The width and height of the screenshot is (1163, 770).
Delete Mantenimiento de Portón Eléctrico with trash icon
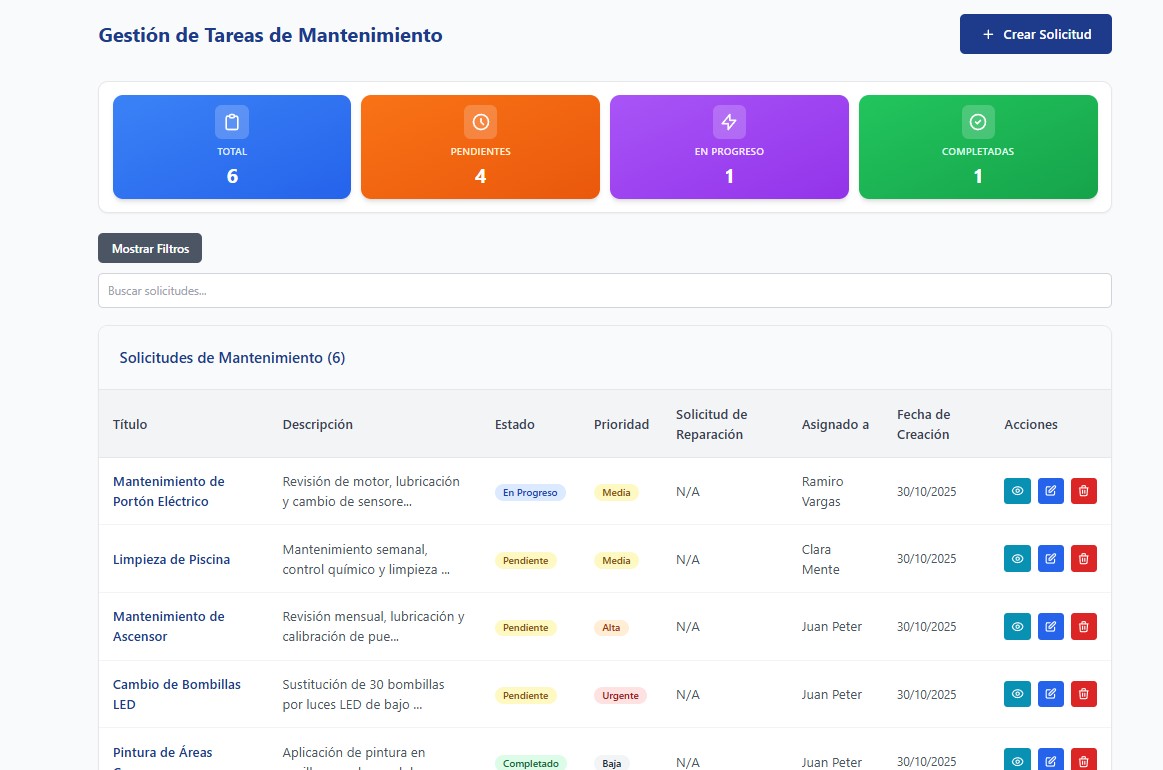click(x=1084, y=491)
